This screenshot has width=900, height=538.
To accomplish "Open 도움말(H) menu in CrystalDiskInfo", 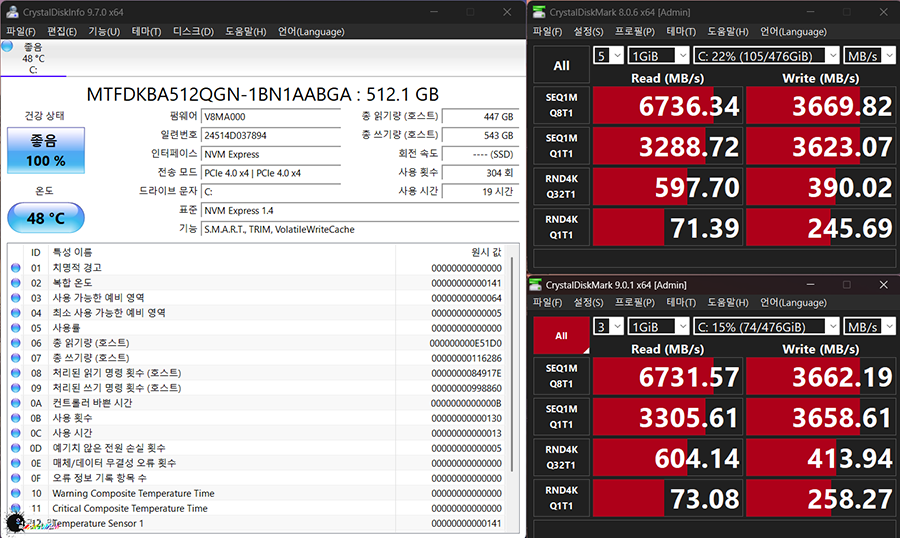I will (x=246, y=32).
